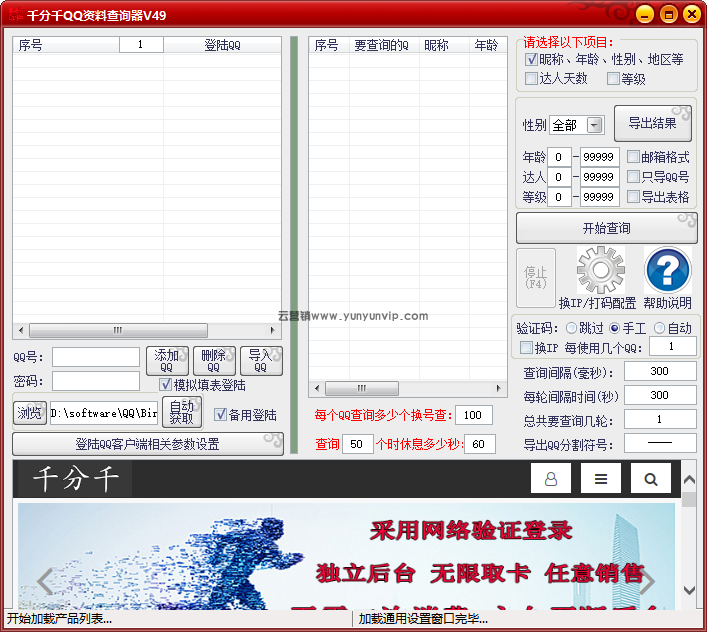Click the search magnifier icon in web panel
Viewport: 707px width, 632px height.
[x=651, y=478]
